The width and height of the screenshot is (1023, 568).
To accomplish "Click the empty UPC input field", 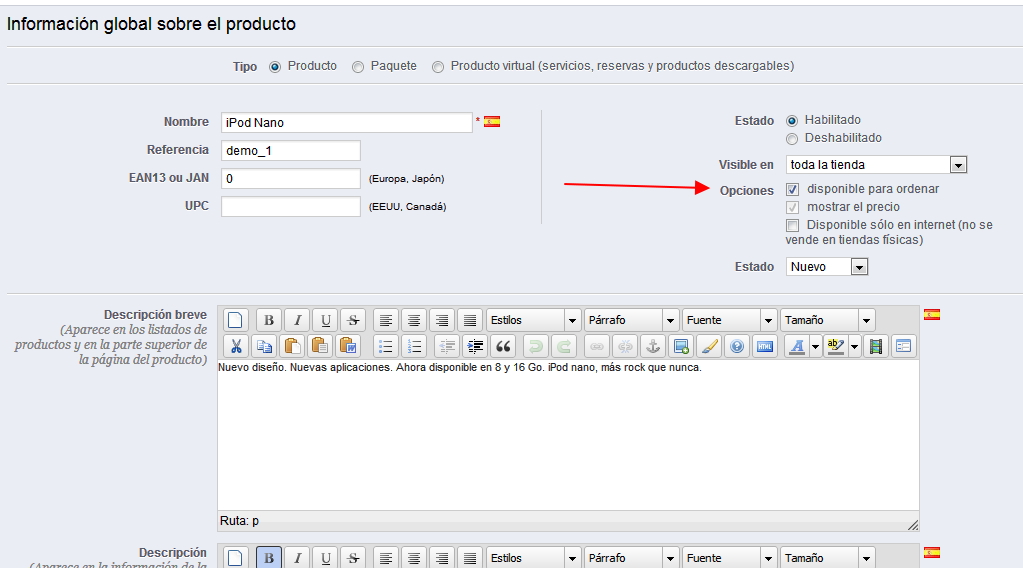I will [290, 207].
